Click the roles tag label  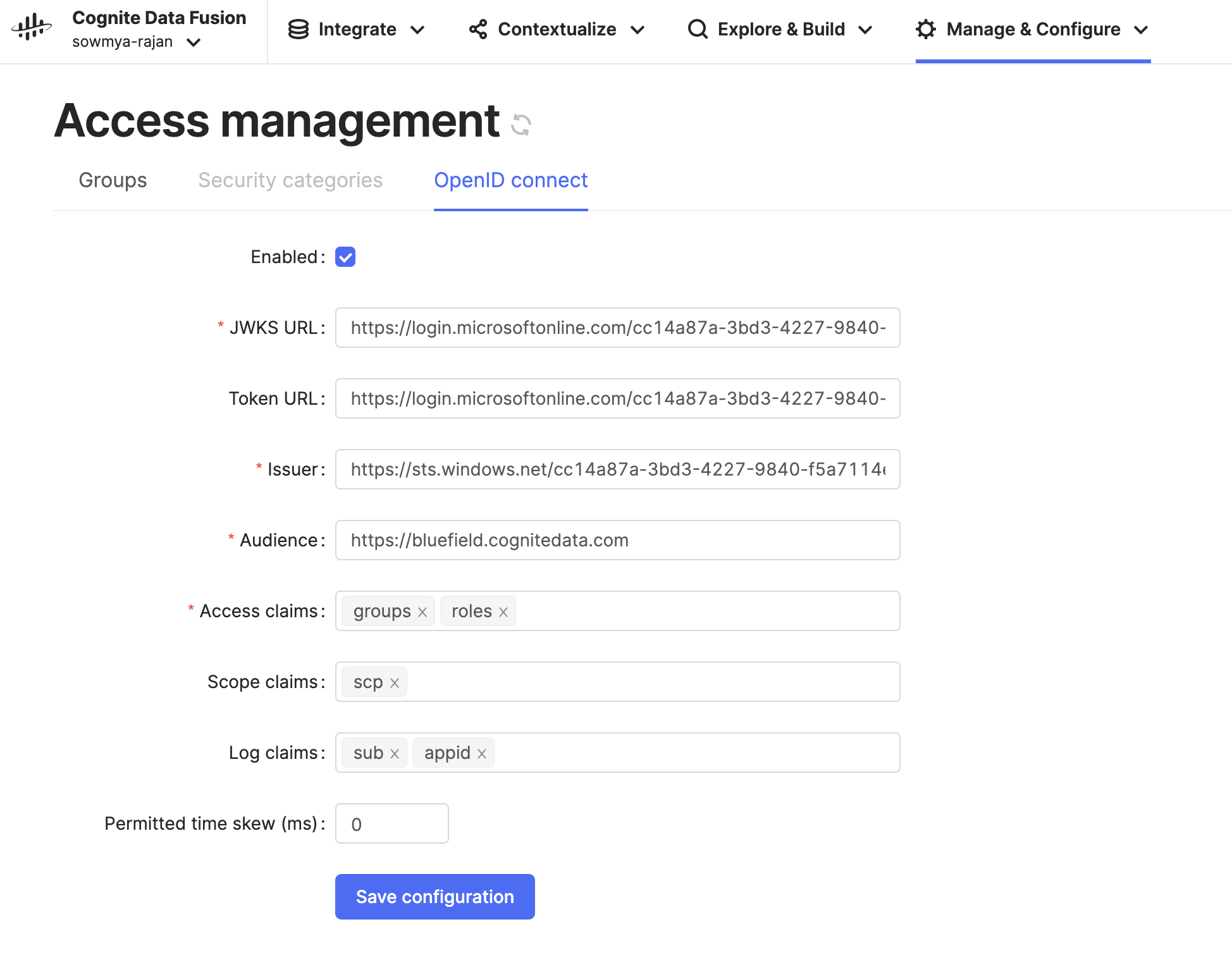pyautogui.click(x=472, y=611)
